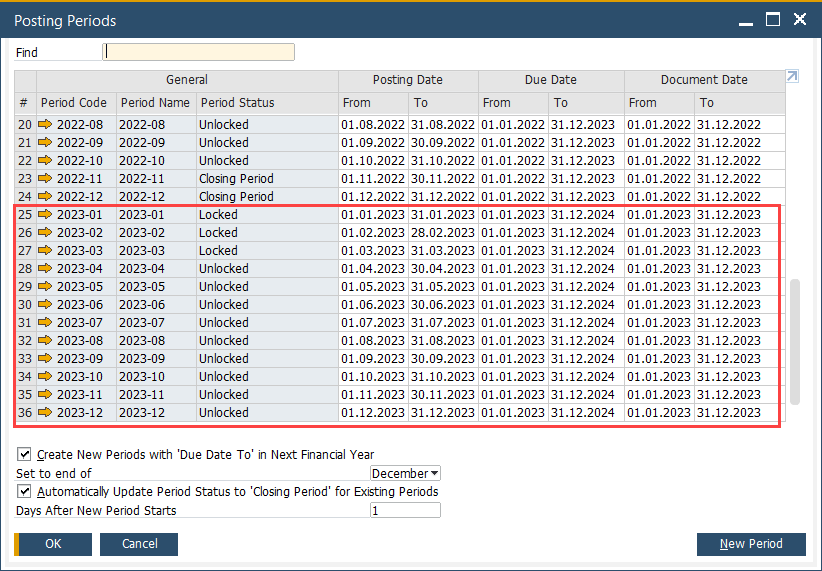Screen dimensions: 822x571
Task: Select Period Status cell of row 2023-04
Action: [x=266, y=269]
